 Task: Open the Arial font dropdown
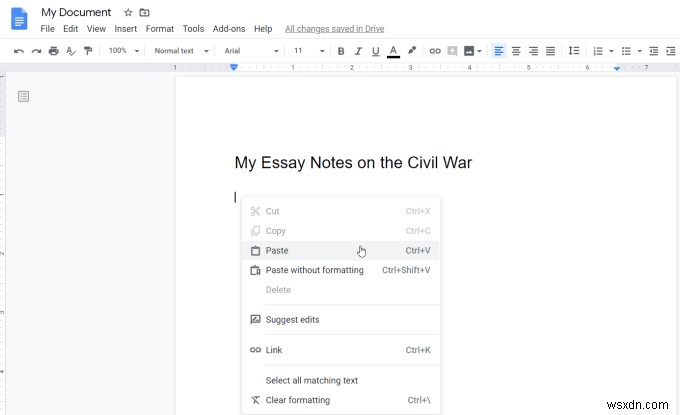[x=251, y=51]
